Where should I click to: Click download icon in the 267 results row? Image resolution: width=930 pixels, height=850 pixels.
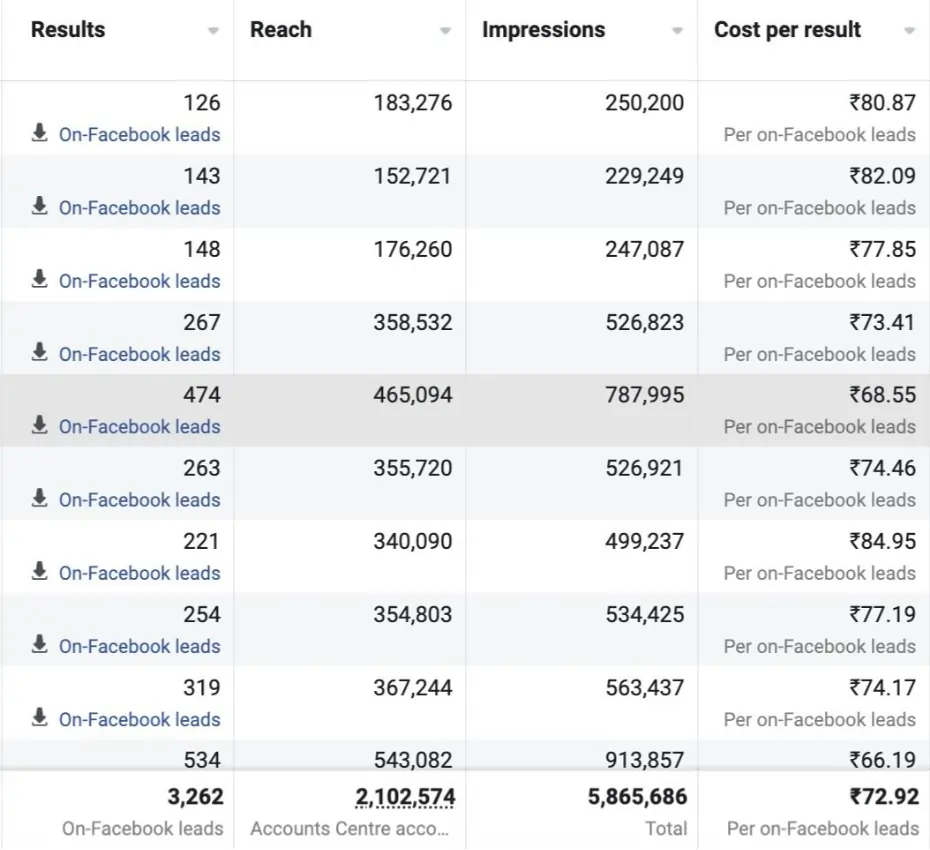coord(39,352)
